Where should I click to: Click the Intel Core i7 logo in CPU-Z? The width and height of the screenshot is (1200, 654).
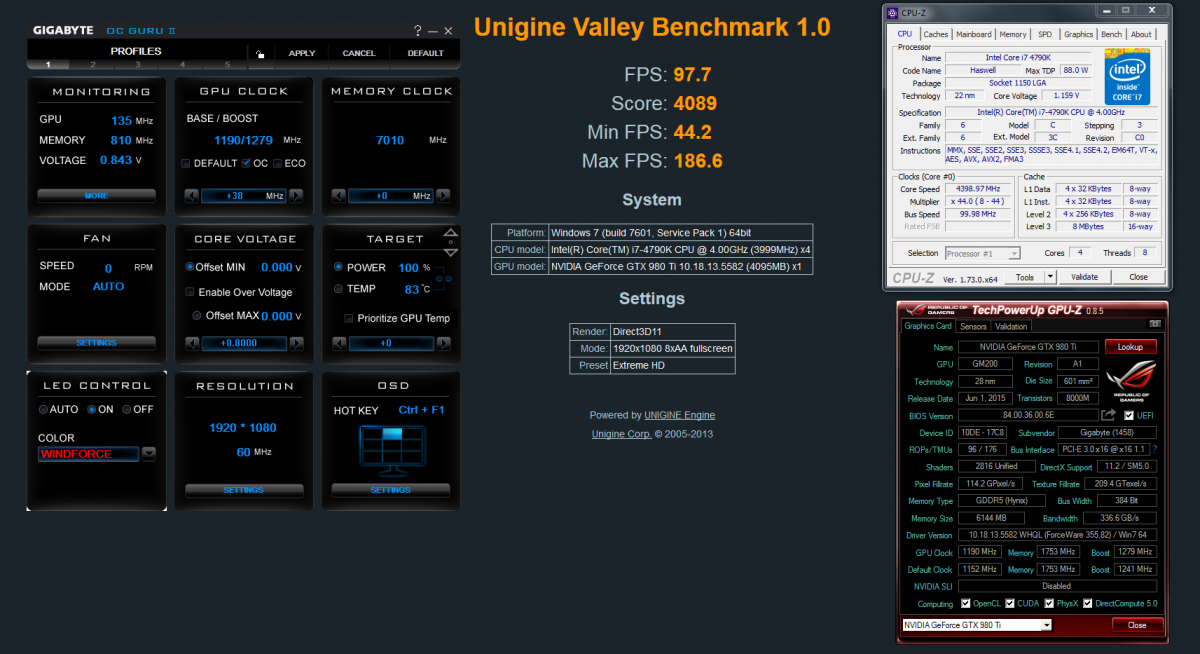tap(1127, 77)
